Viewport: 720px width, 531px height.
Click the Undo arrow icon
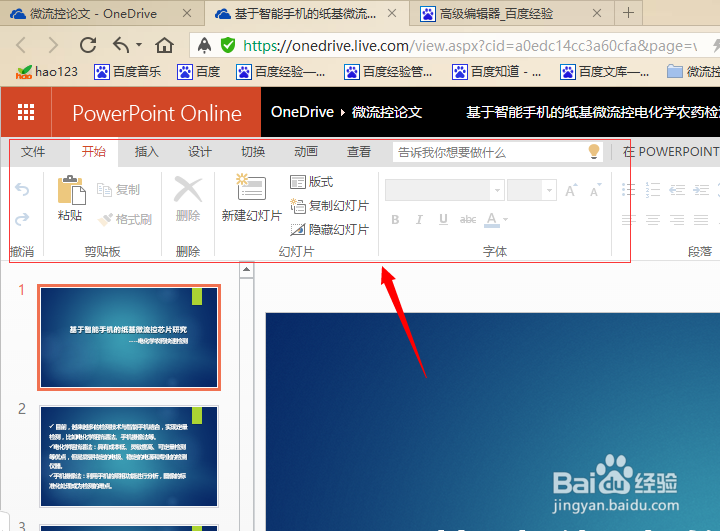tap(22, 189)
